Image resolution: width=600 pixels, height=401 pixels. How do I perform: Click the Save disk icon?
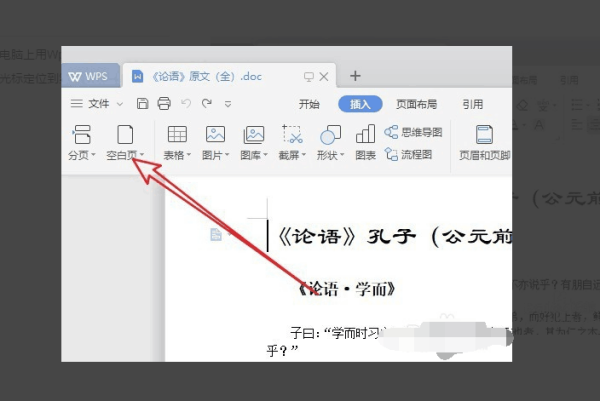[x=142, y=104]
